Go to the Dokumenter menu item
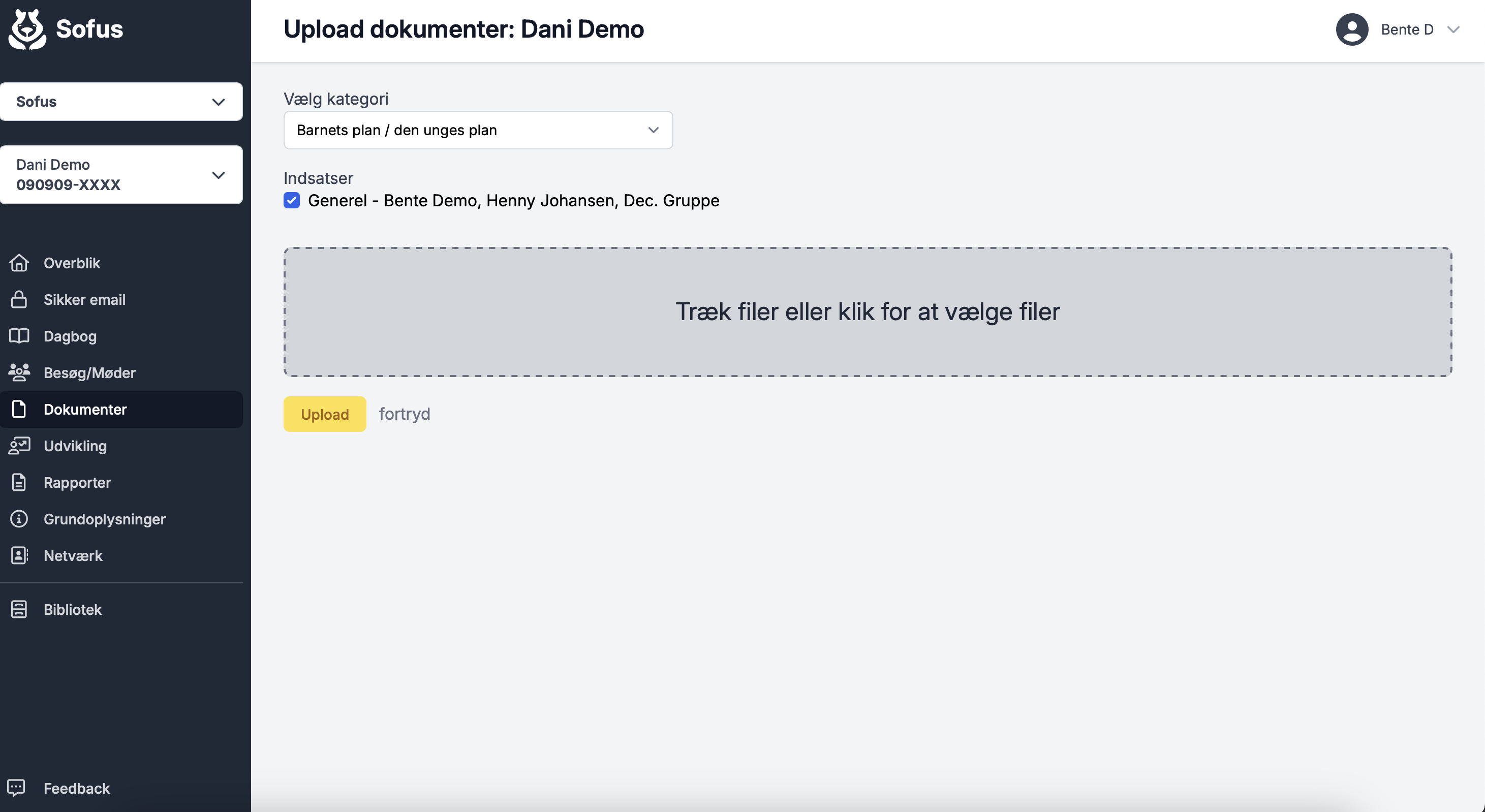Image resolution: width=1485 pixels, height=812 pixels. tap(121, 409)
